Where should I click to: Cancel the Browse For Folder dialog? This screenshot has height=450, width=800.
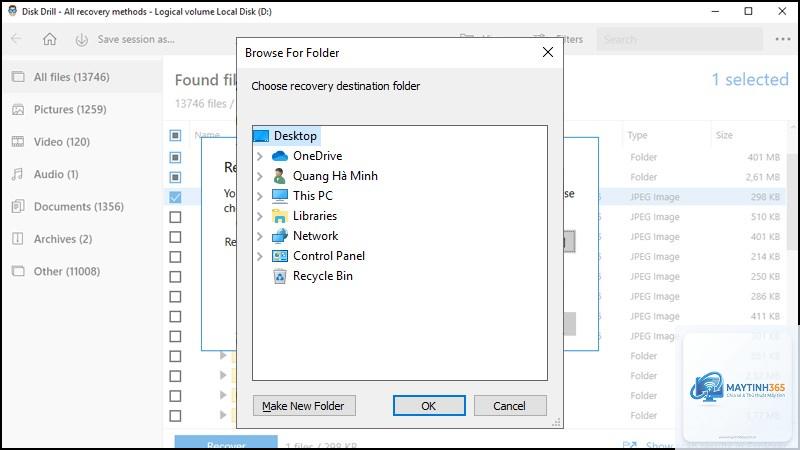point(510,406)
